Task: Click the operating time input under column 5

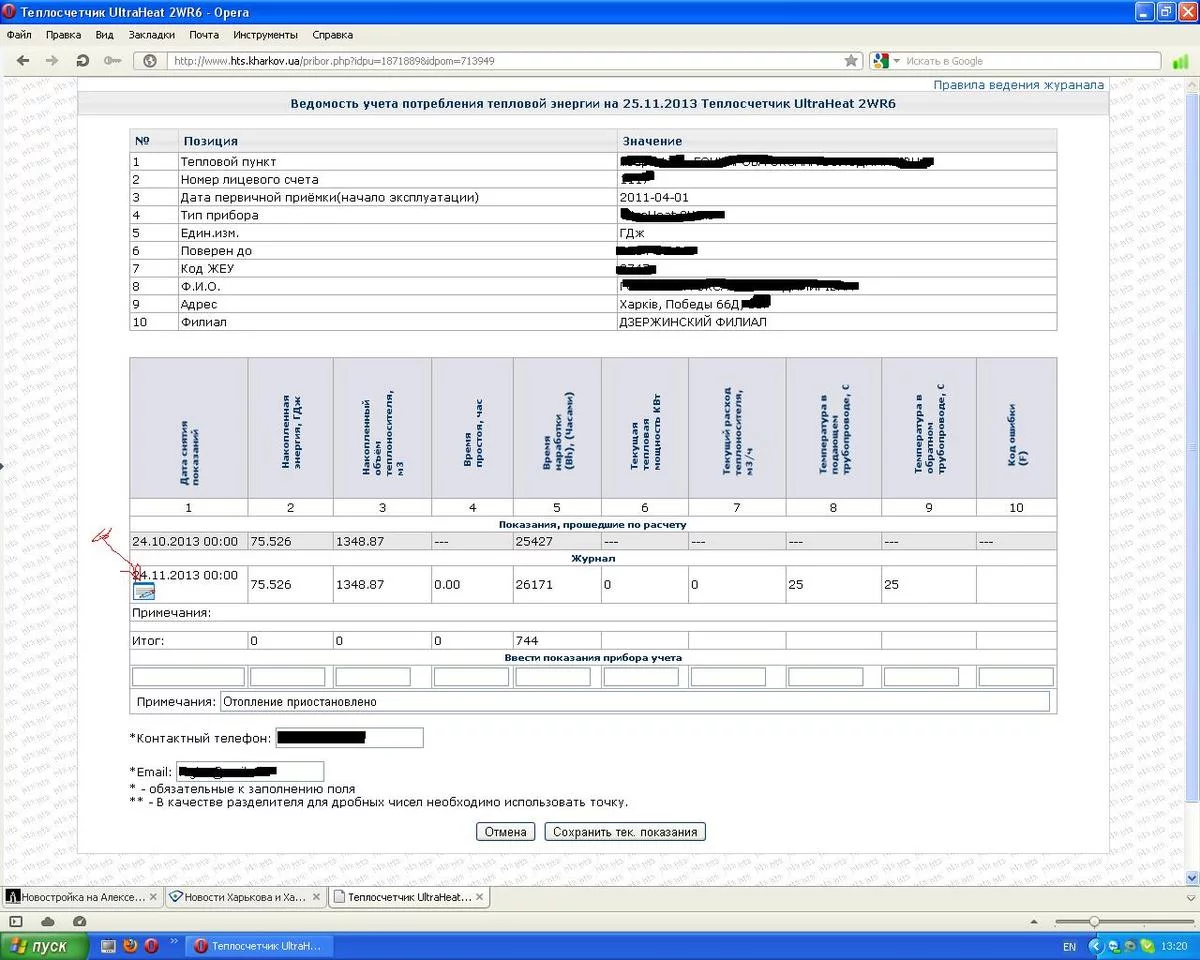Action: point(553,677)
